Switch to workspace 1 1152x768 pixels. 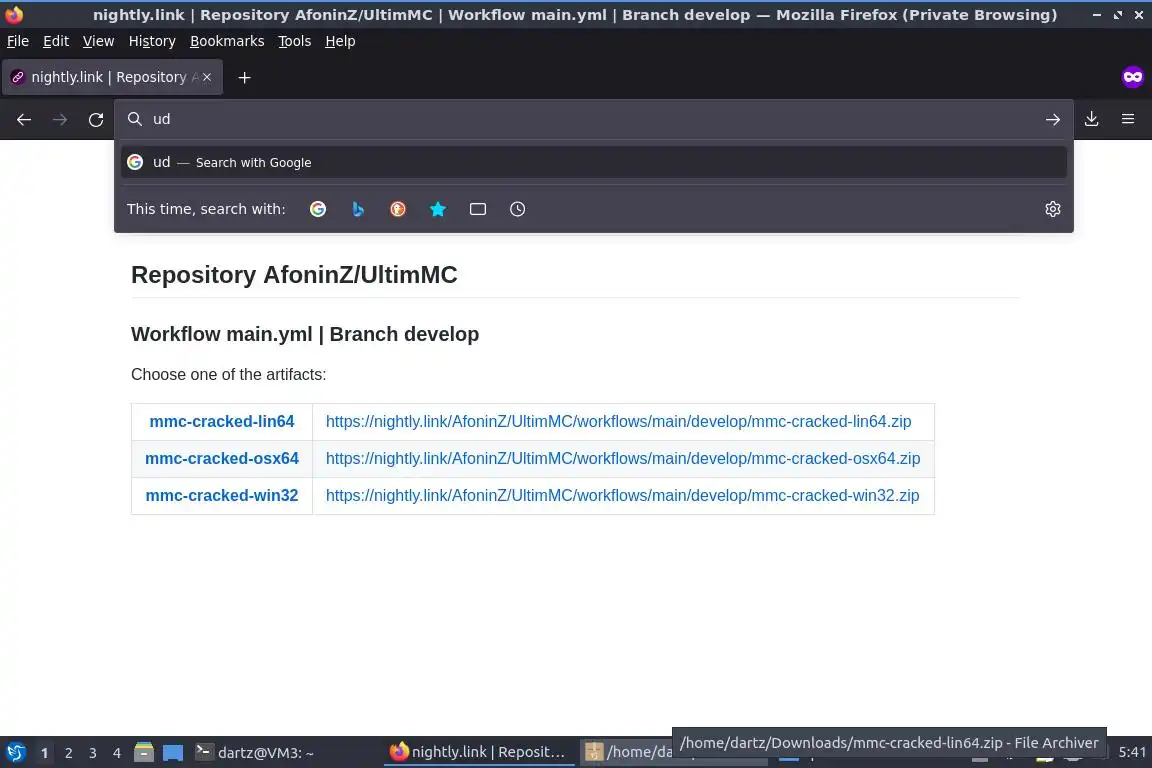pyautogui.click(x=45, y=753)
